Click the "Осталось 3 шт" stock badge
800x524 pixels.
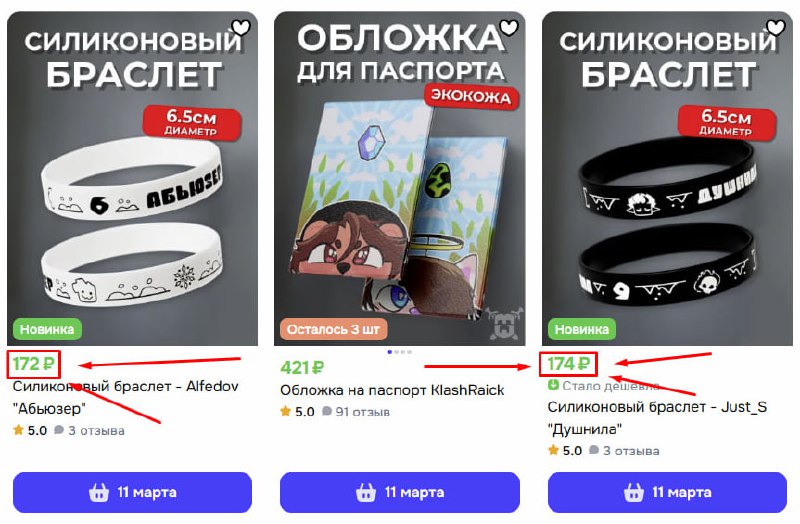click(x=333, y=330)
